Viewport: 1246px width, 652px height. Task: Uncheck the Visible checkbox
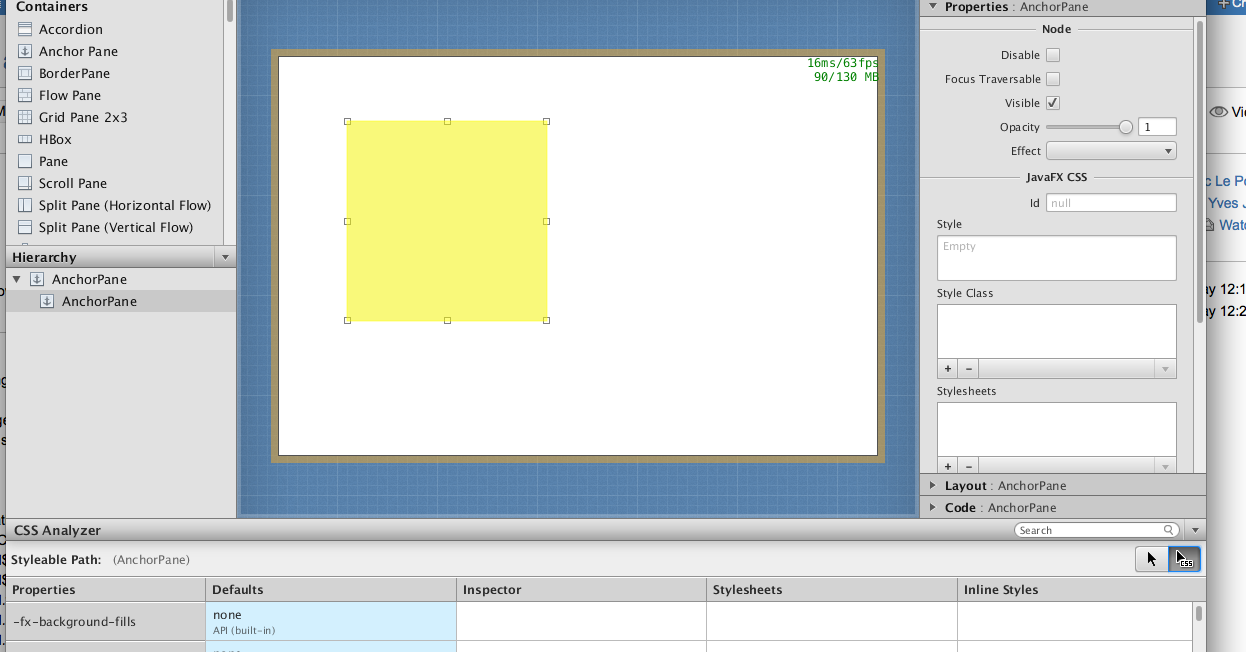[x=1053, y=103]
